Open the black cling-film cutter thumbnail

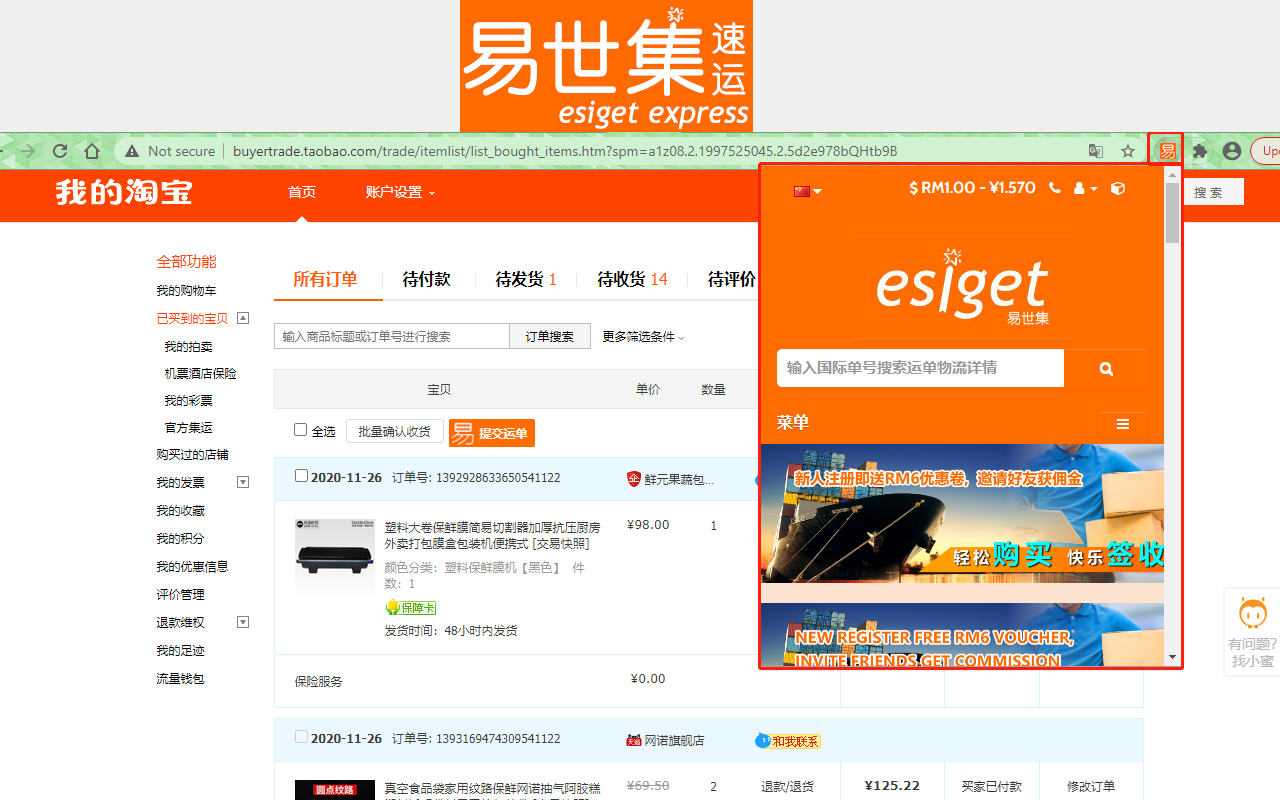tap(335, 557)
